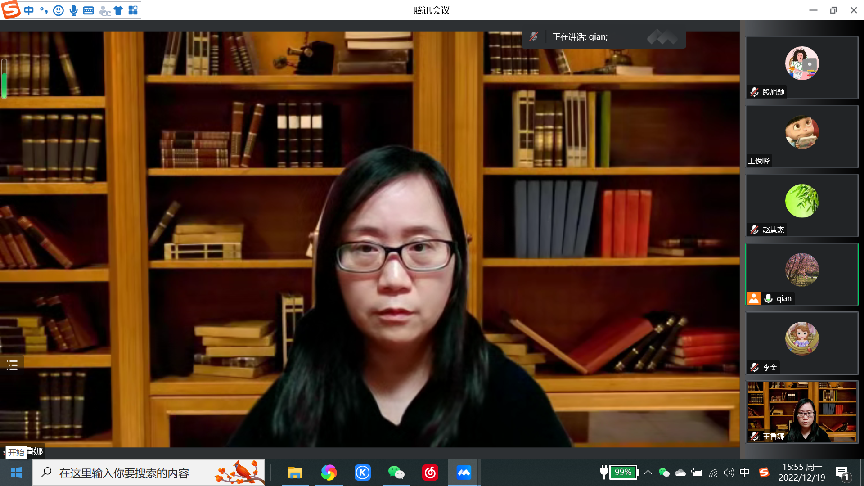Viewport: 864px width, 486px height.
Task: Open the Windows Start menu
Action: click(15, 472)
